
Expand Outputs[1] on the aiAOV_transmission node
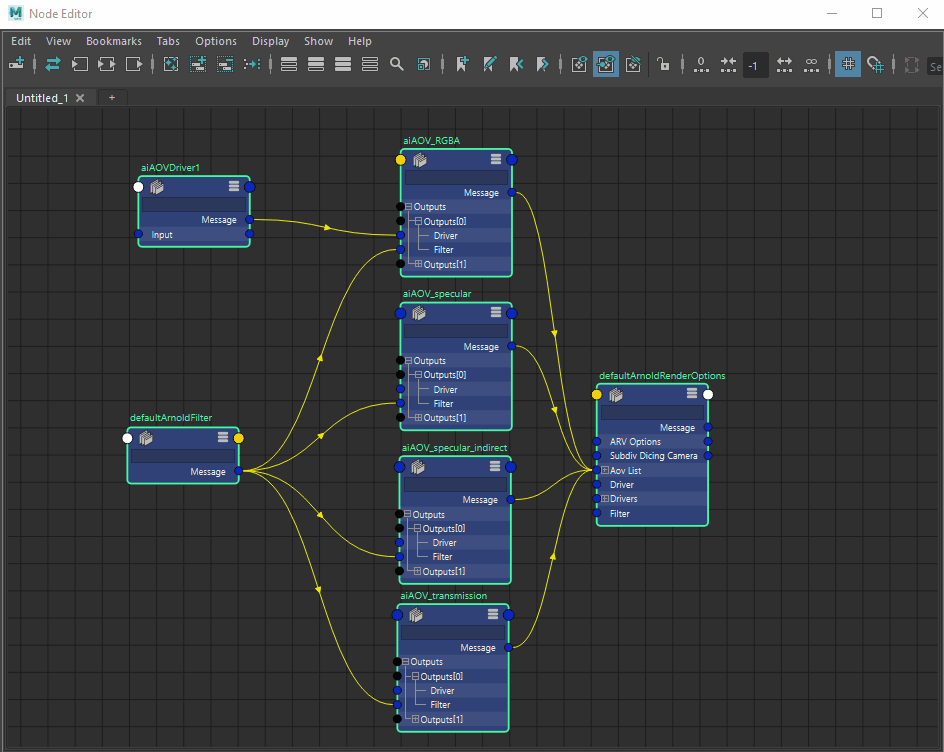tap(414, 719)
